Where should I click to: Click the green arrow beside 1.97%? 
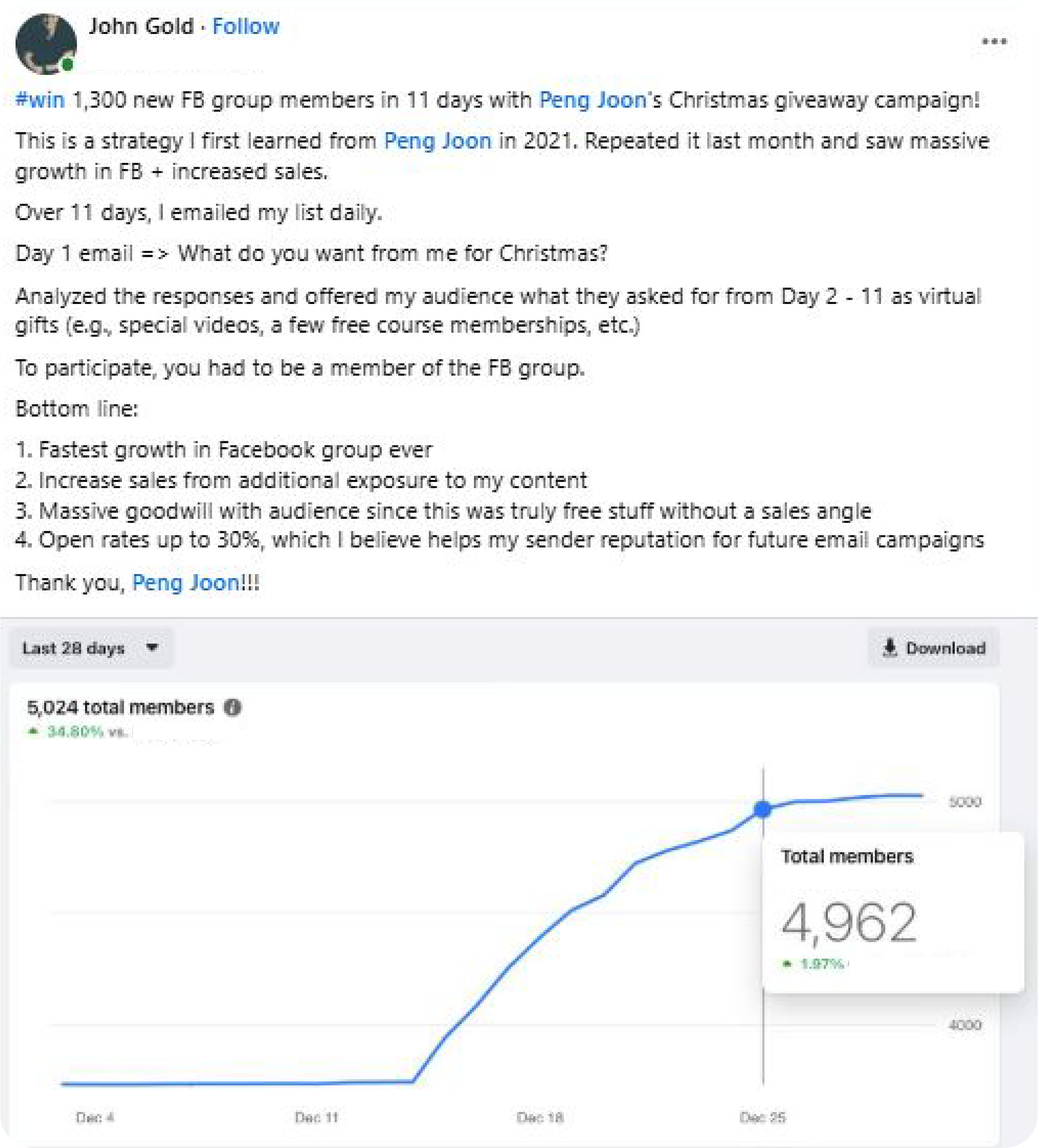(x=787, y=964)
